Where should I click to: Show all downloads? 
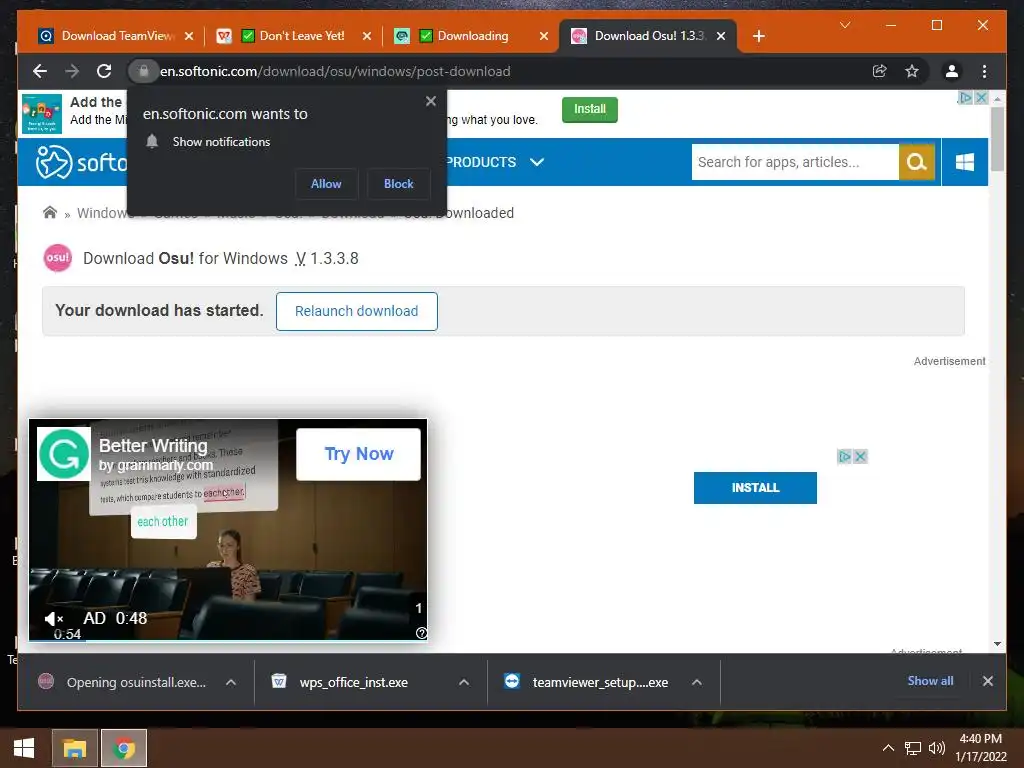tap(930, 680)
